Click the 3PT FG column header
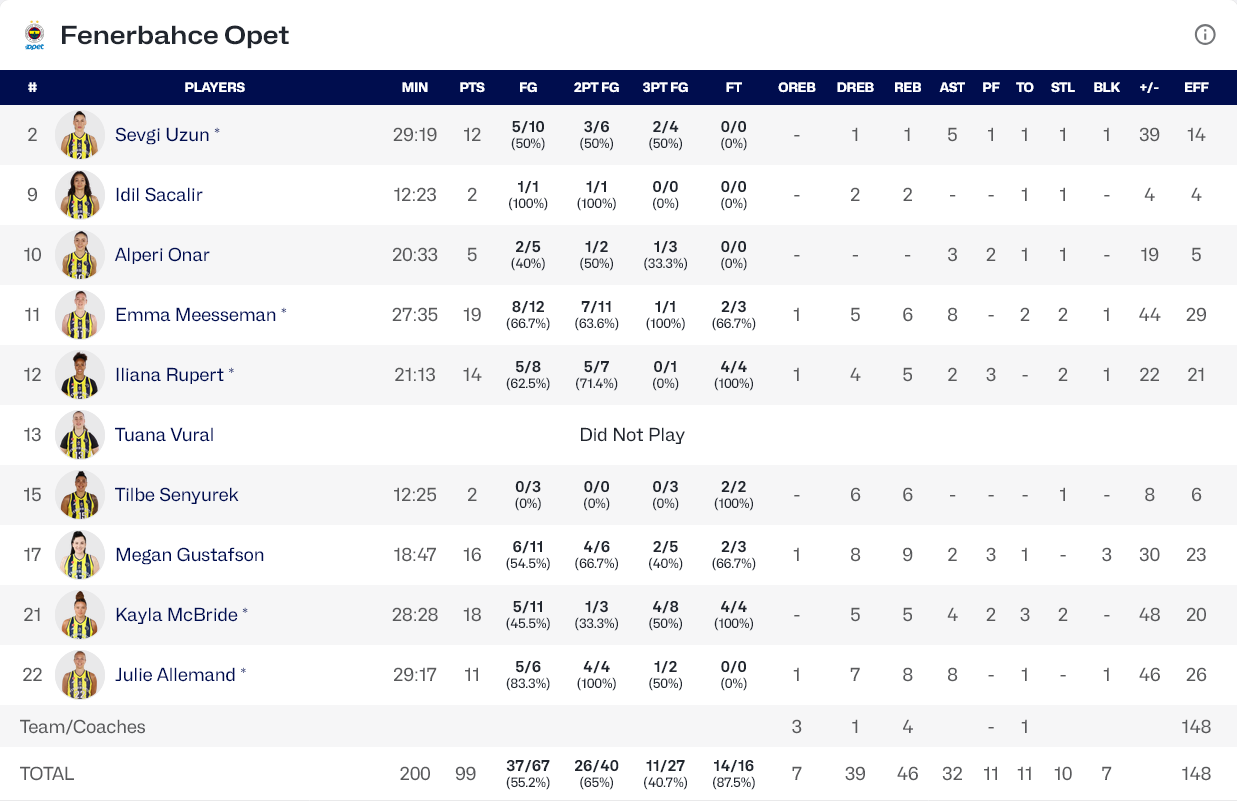 pyautogui.click(x=665, y=87)
